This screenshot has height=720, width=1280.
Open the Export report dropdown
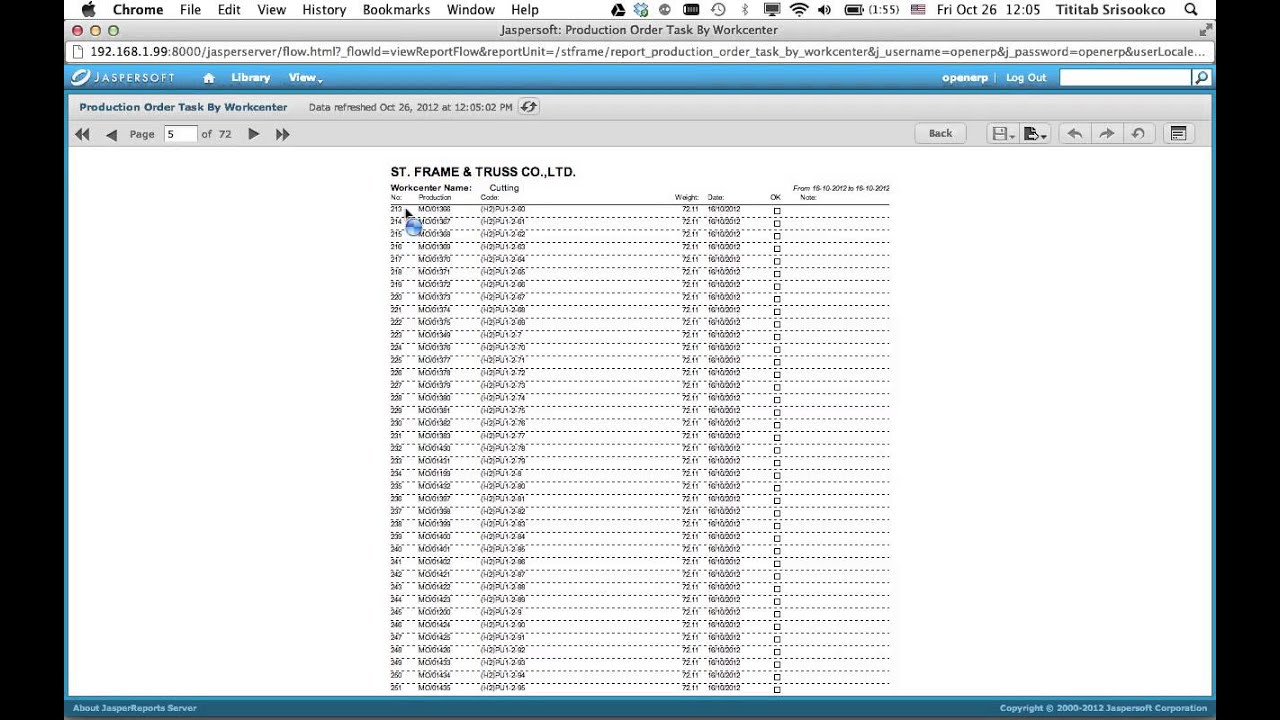click(x=1035, y=133)
